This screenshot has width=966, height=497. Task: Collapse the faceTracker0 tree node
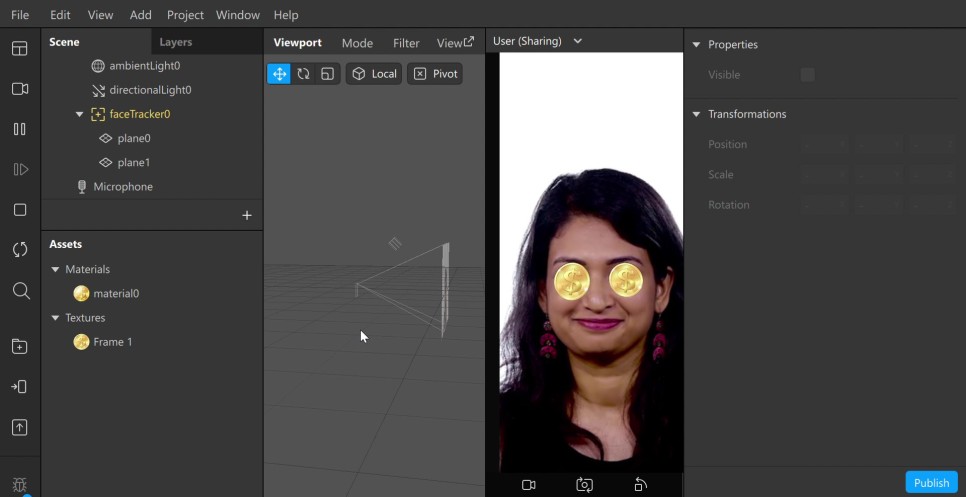pyautogui.click(x=79, y=115)
